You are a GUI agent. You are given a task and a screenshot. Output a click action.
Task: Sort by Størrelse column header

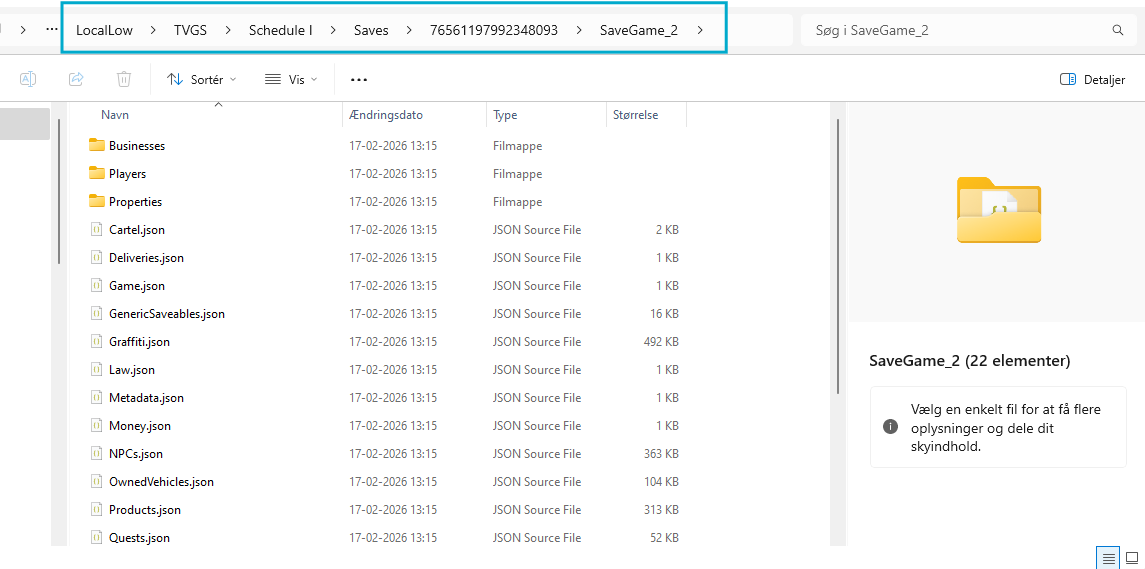tap(635, 115)
